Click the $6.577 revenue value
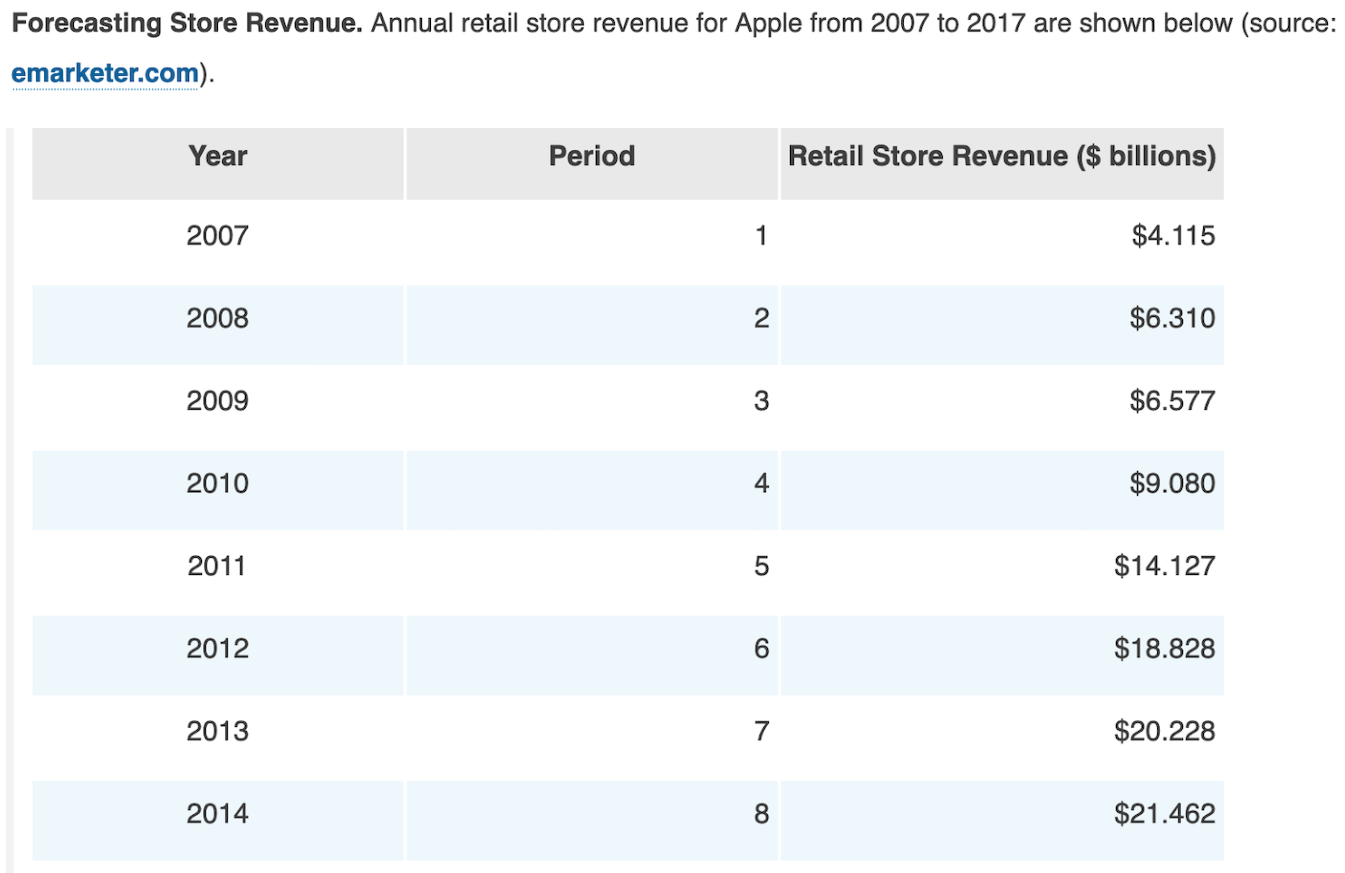Screen dimensions: 1345x873 click(1173, 401)
